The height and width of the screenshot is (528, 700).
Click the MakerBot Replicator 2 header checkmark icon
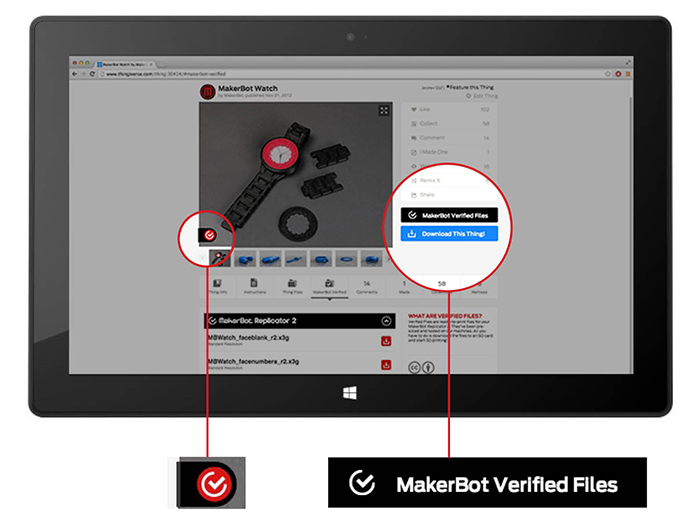pos(213,321)
